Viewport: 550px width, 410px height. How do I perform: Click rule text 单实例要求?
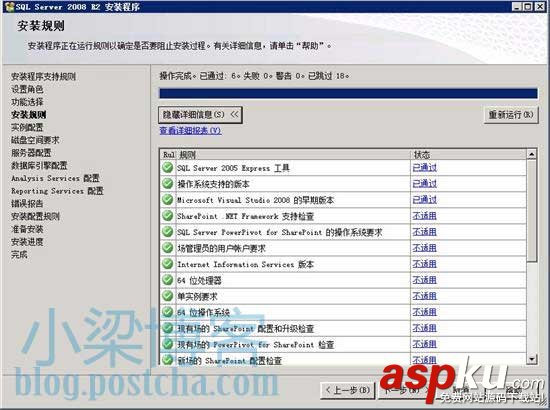197,296
